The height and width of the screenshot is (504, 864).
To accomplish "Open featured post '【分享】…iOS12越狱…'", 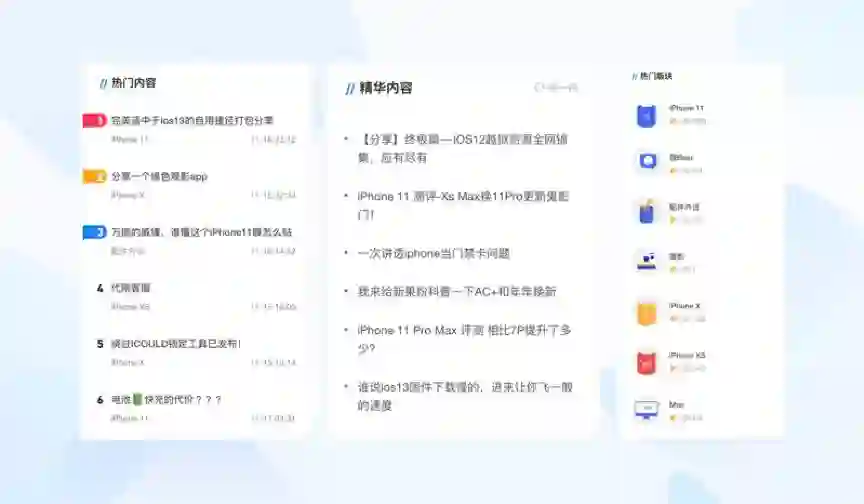I will tap(462, 148).
